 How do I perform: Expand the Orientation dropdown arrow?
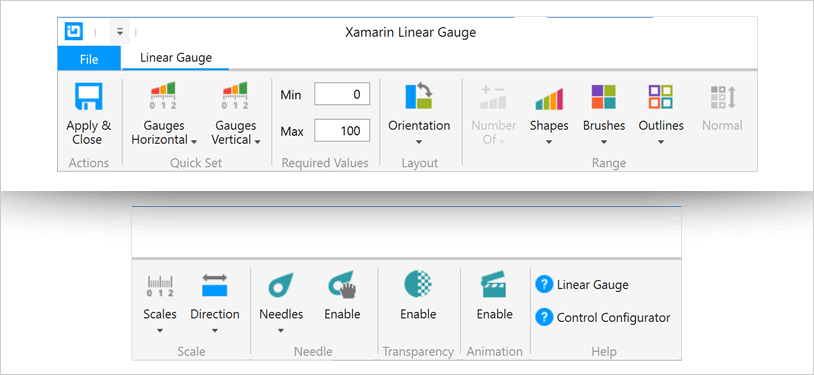(x=419, y=142)
